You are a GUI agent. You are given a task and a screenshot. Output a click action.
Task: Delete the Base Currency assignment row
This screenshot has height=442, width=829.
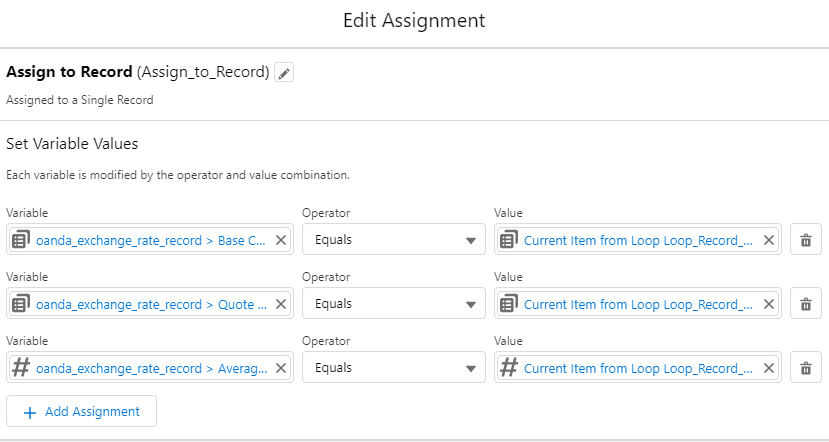tap(805, 240)
